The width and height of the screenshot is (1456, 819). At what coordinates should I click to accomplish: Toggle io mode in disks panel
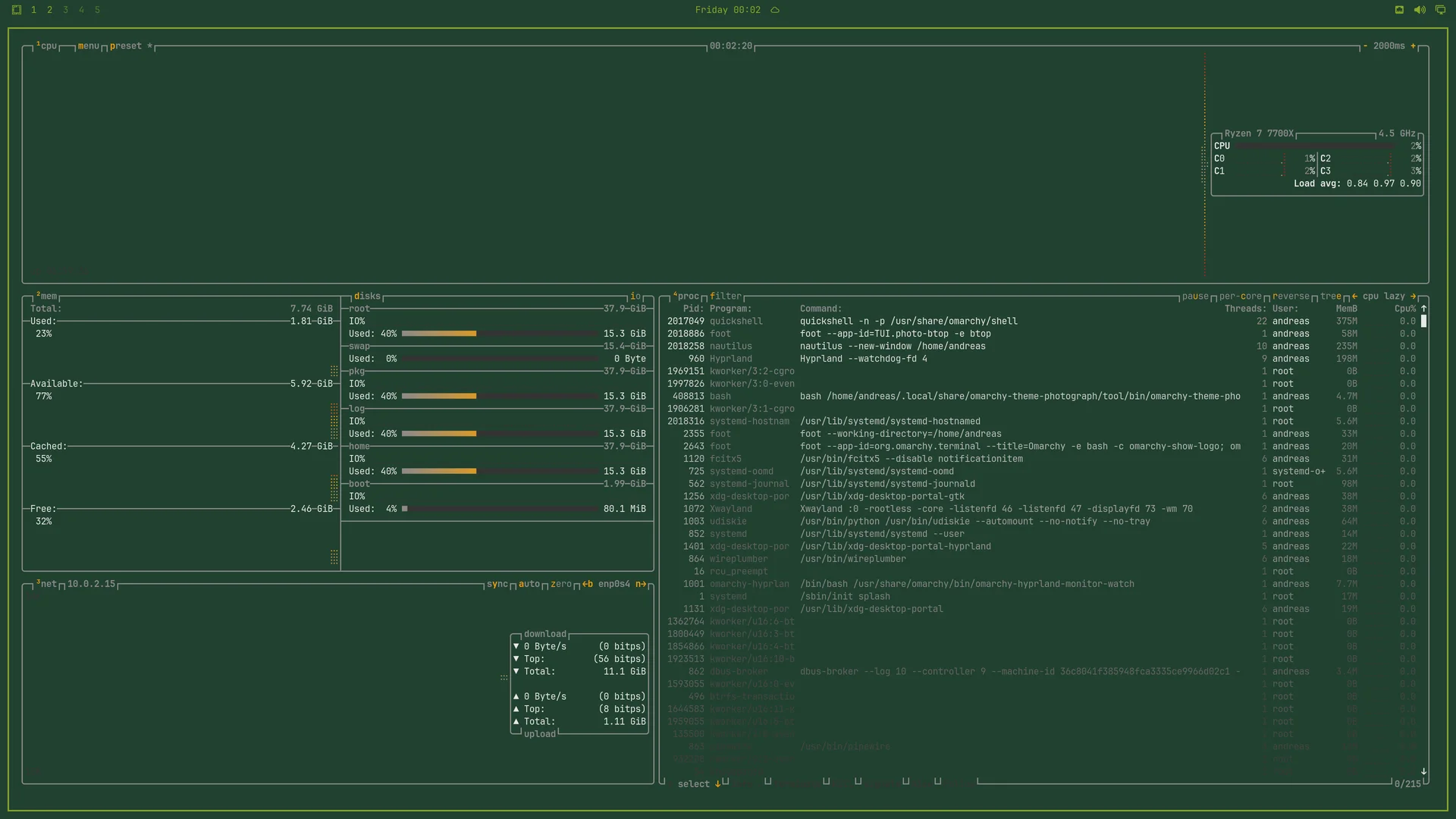click(x=635, y=297)
